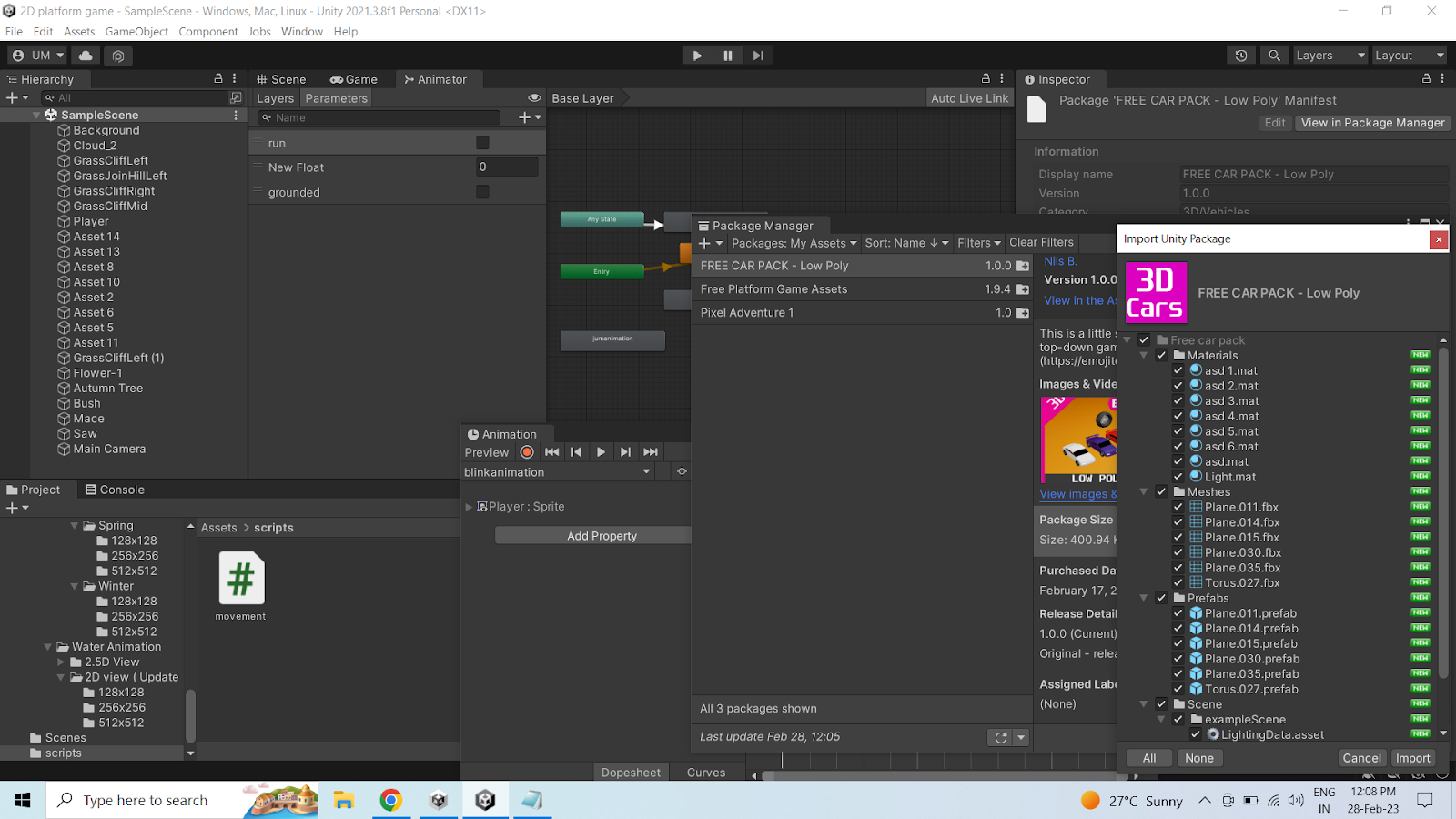Open the Filters dropdown in Package Manager
This screenshot has width=1456, height=819.
coord(979,243)
